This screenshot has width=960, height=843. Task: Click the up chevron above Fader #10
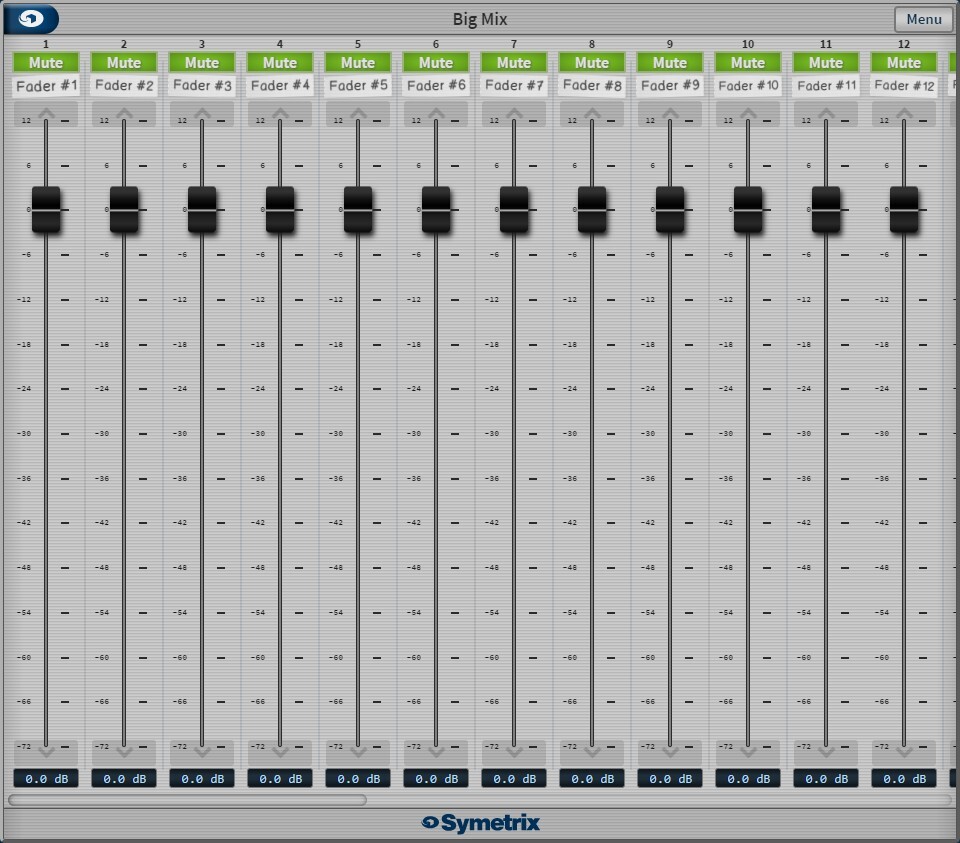coord(748,114)
